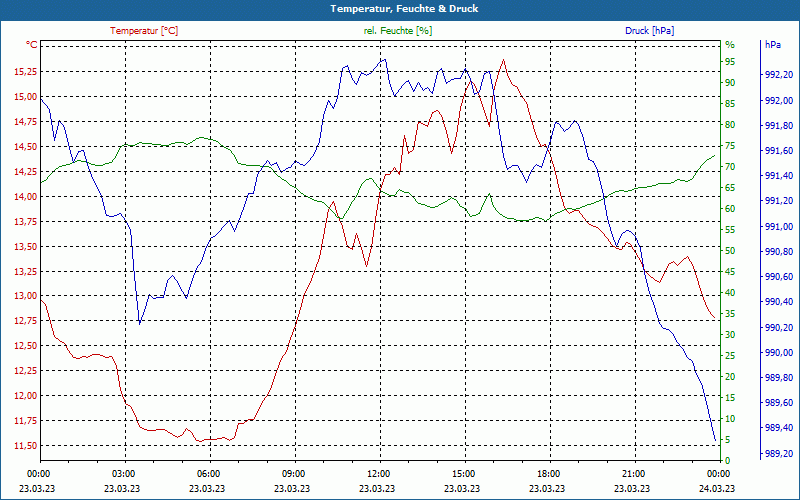
Task: Click the 991,60 pressure axis value
Action: click(779, 151)
